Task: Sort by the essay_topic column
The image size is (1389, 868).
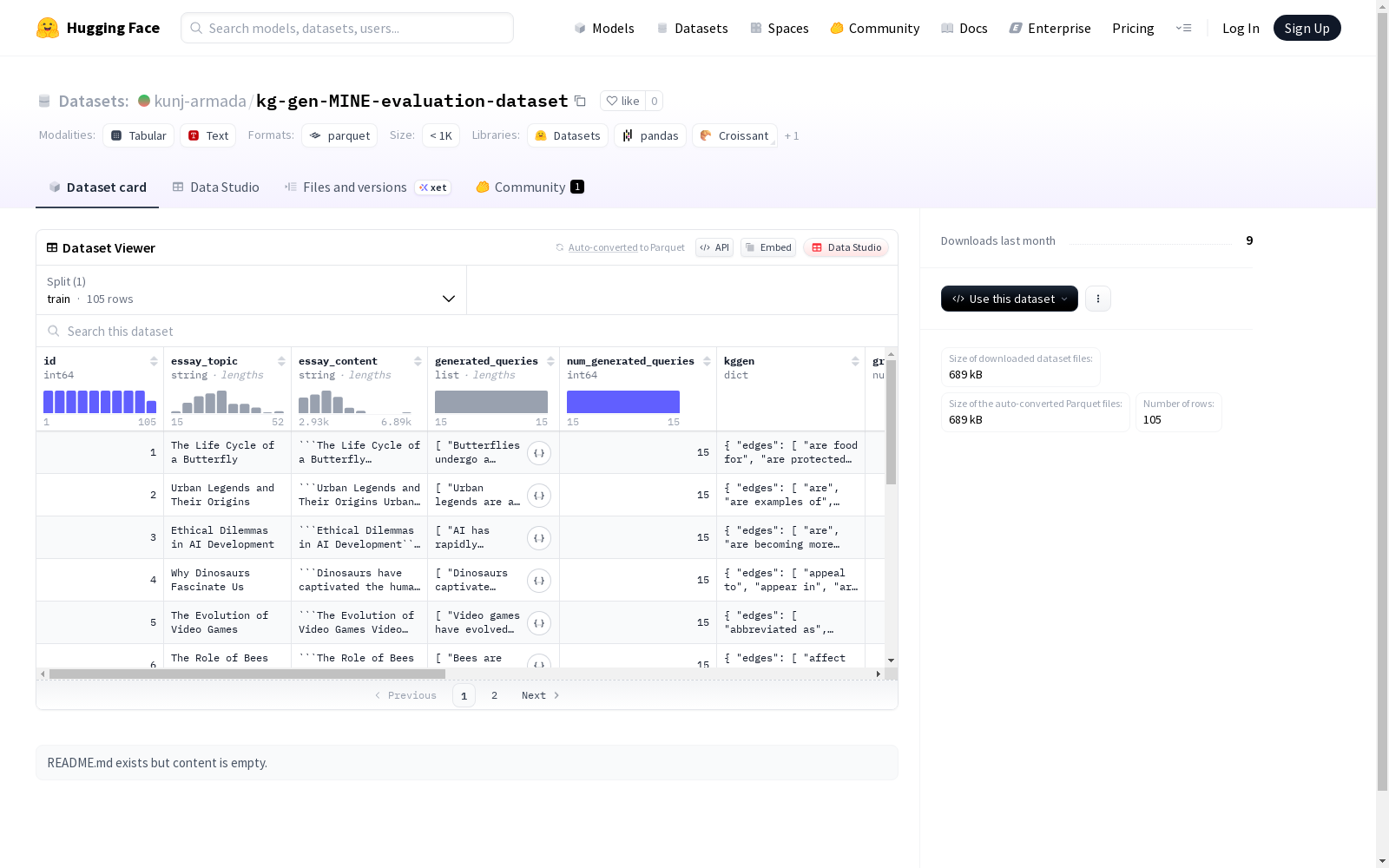Action: 281,361
